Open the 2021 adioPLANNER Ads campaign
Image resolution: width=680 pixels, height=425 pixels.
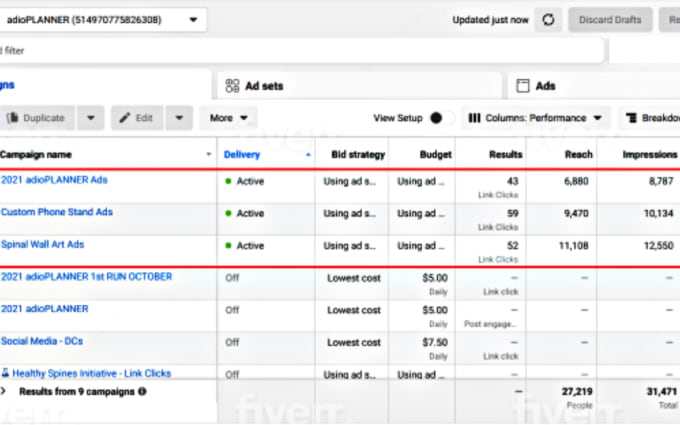[54, 180]
